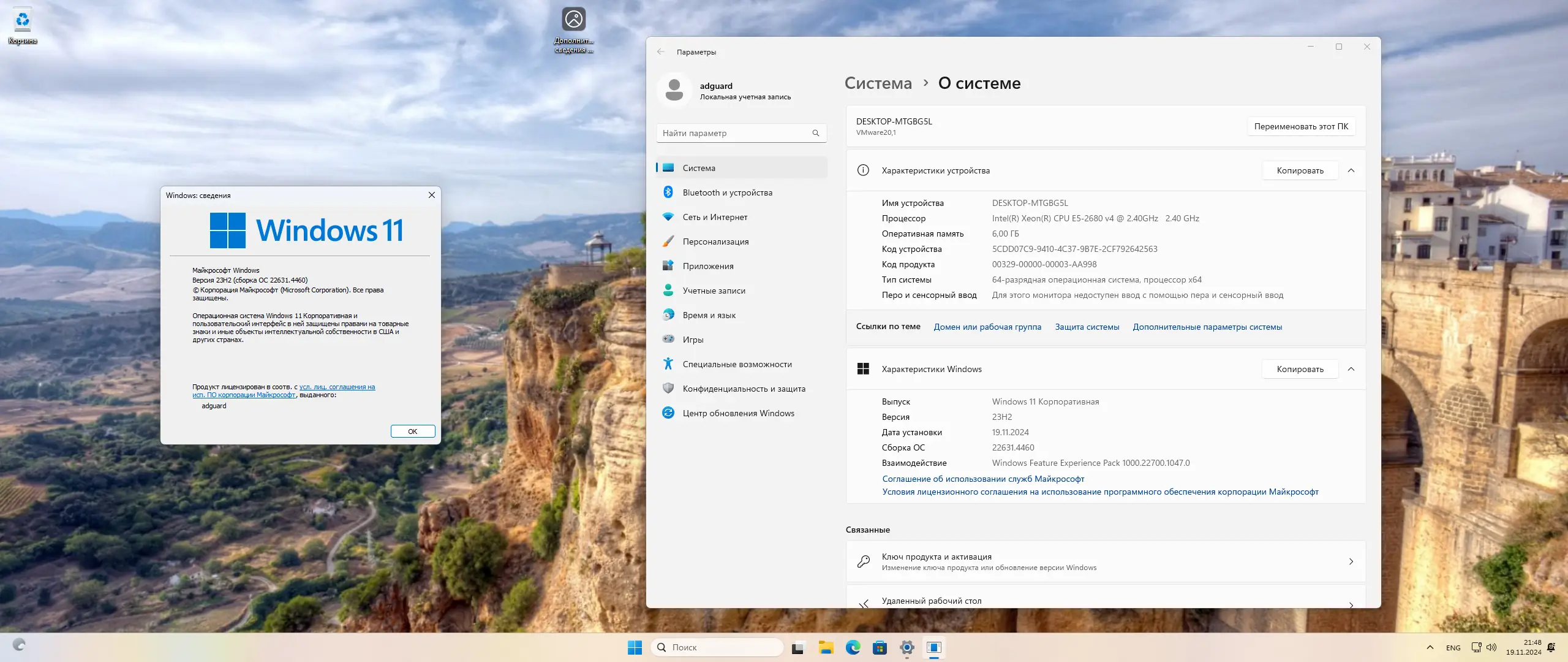Show hidden system tray icons
The image size is (1568, 662).
point(1430,647)
